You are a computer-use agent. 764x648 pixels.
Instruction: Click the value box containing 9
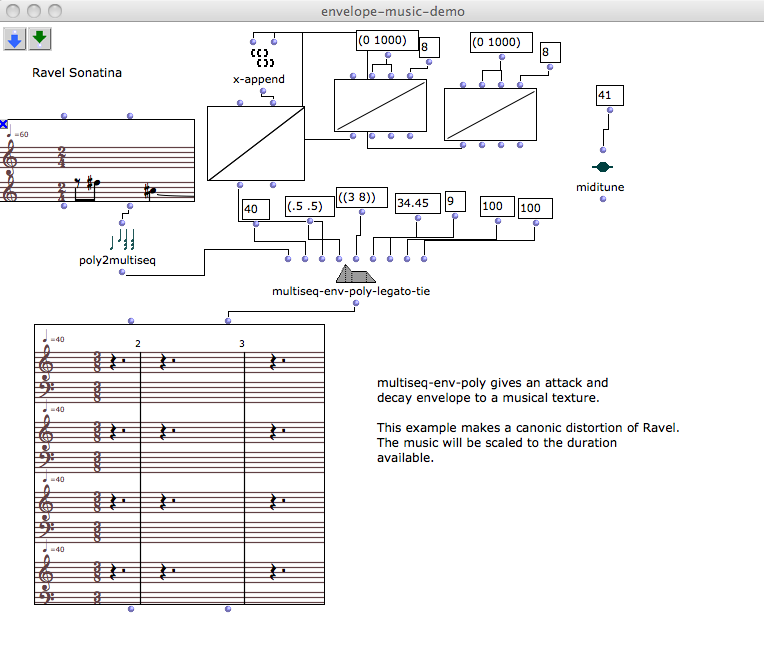455,202
